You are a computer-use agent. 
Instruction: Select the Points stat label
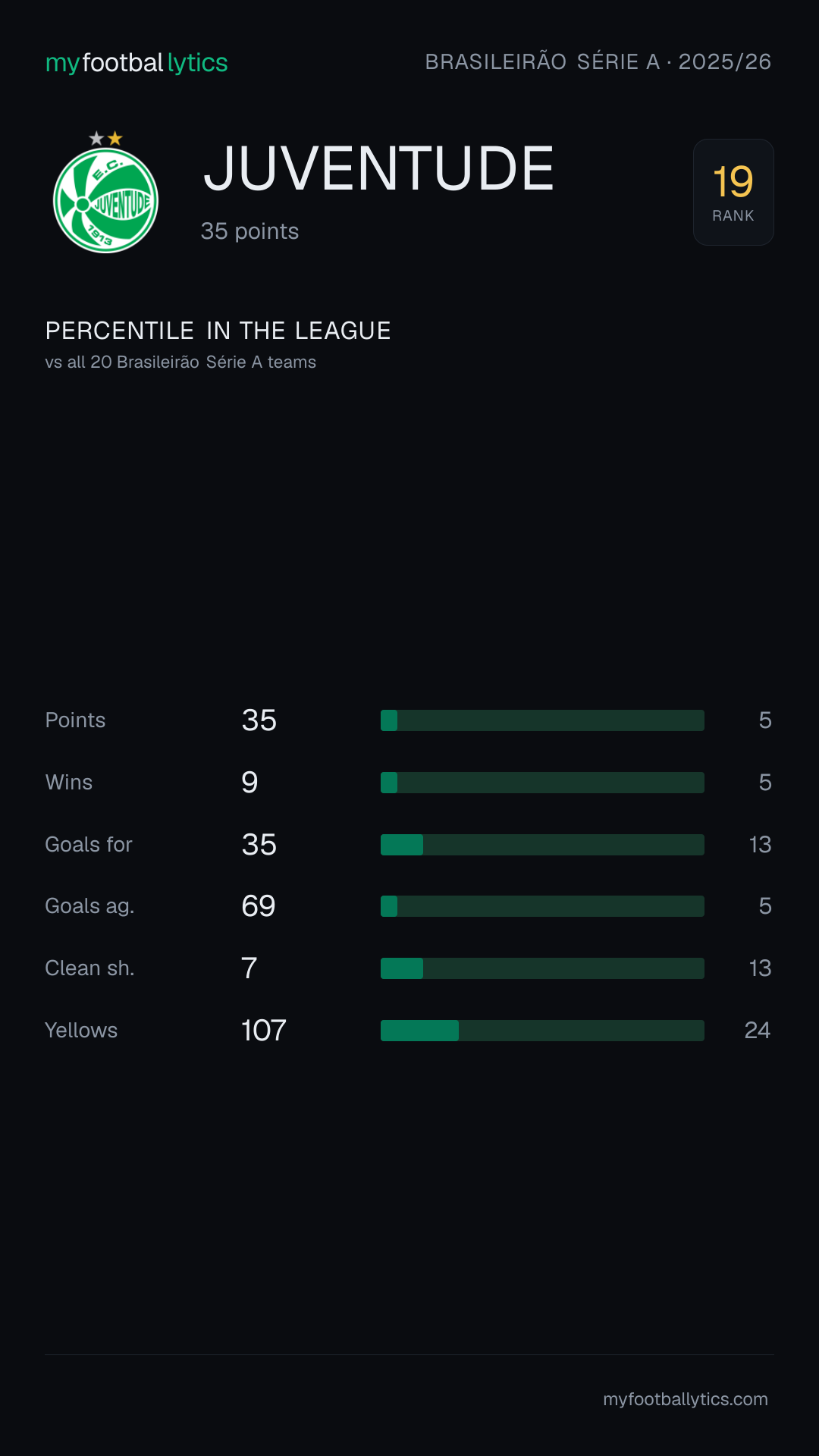point(75,720)
